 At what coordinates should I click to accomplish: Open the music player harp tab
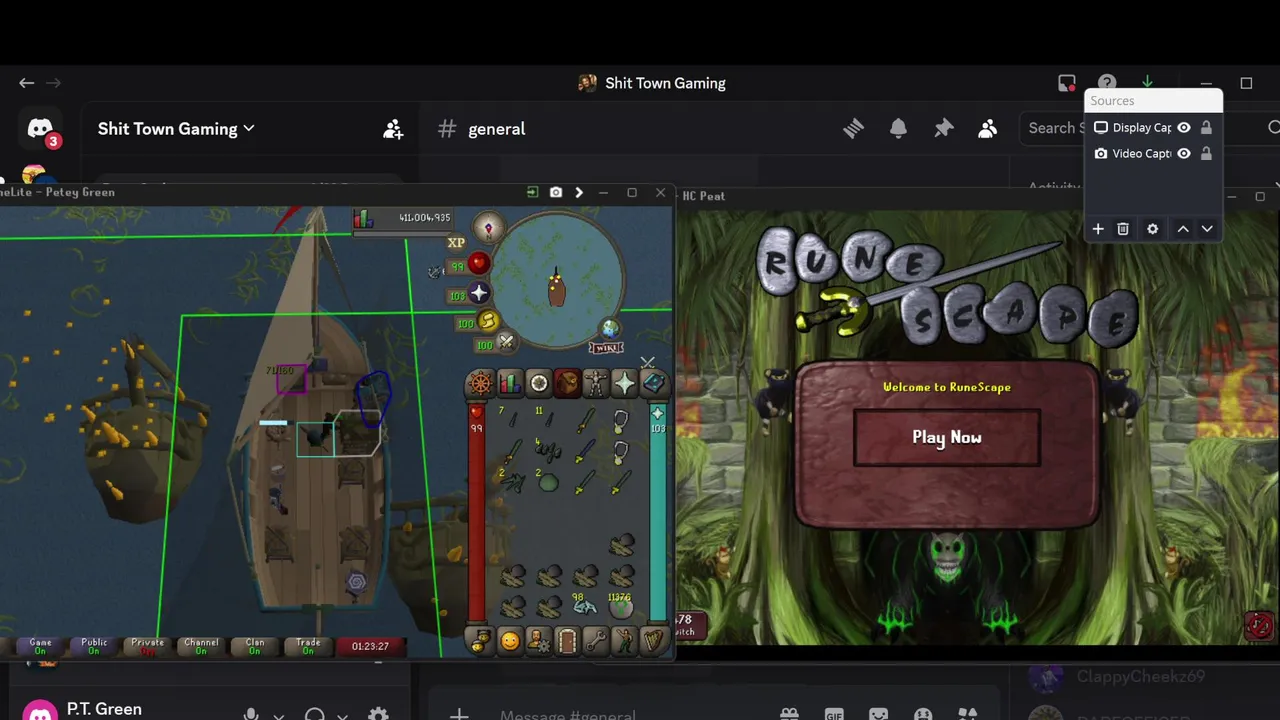tap(654, 641)
